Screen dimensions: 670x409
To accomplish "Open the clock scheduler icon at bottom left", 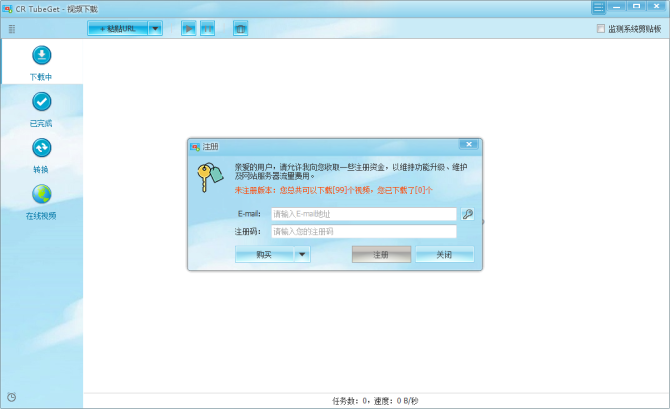I will click(x=11, y=397).
